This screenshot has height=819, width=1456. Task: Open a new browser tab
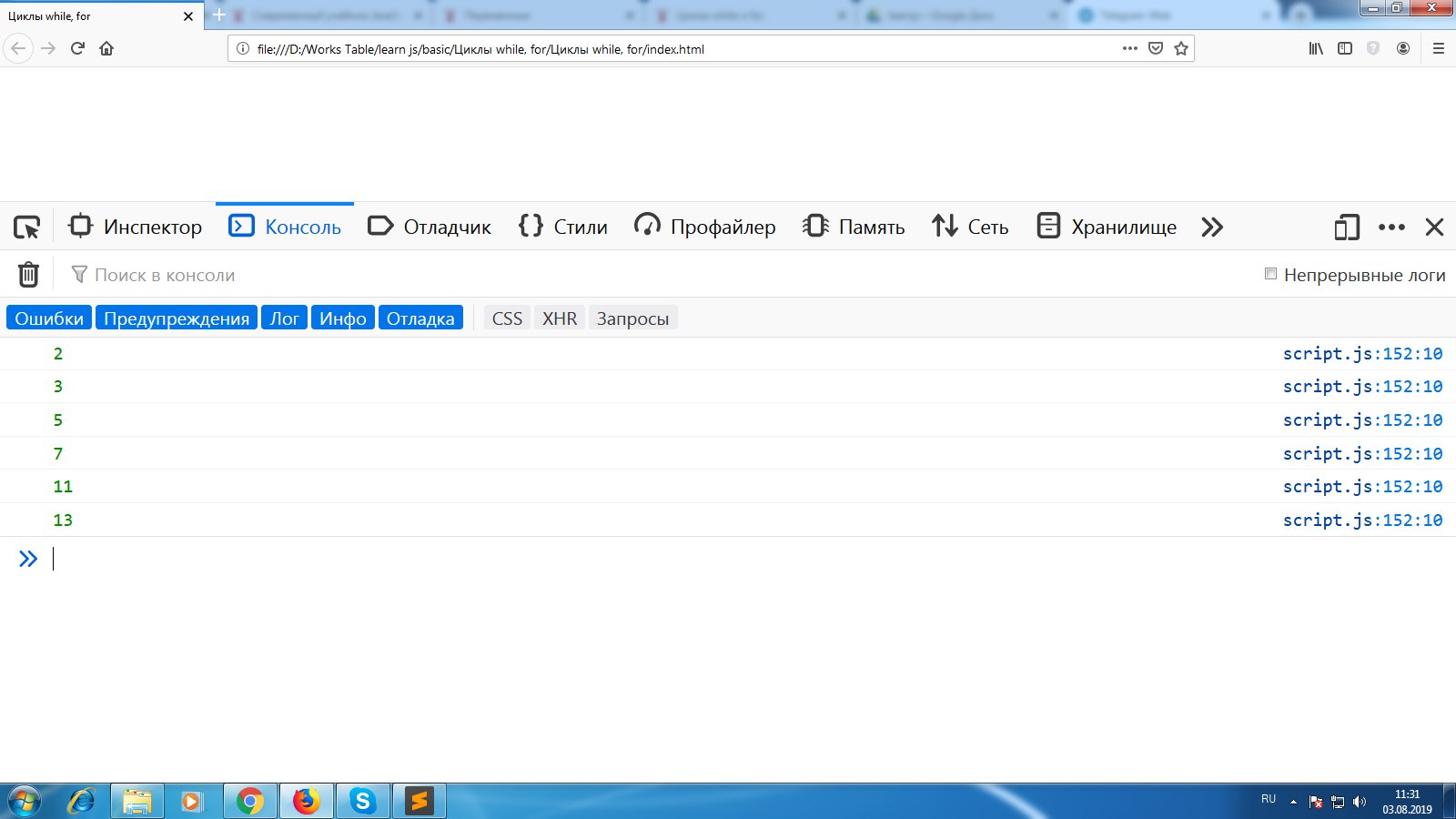[219, 15]
